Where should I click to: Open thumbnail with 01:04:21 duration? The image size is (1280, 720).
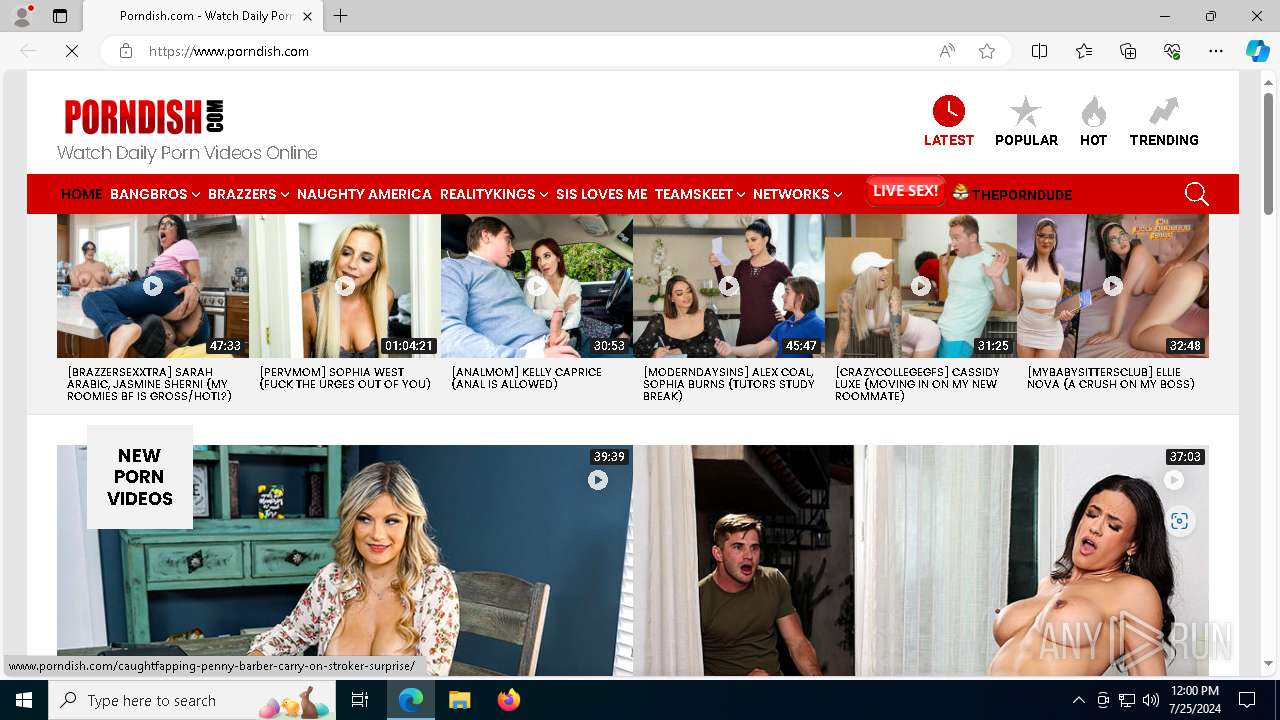point(345,286)
